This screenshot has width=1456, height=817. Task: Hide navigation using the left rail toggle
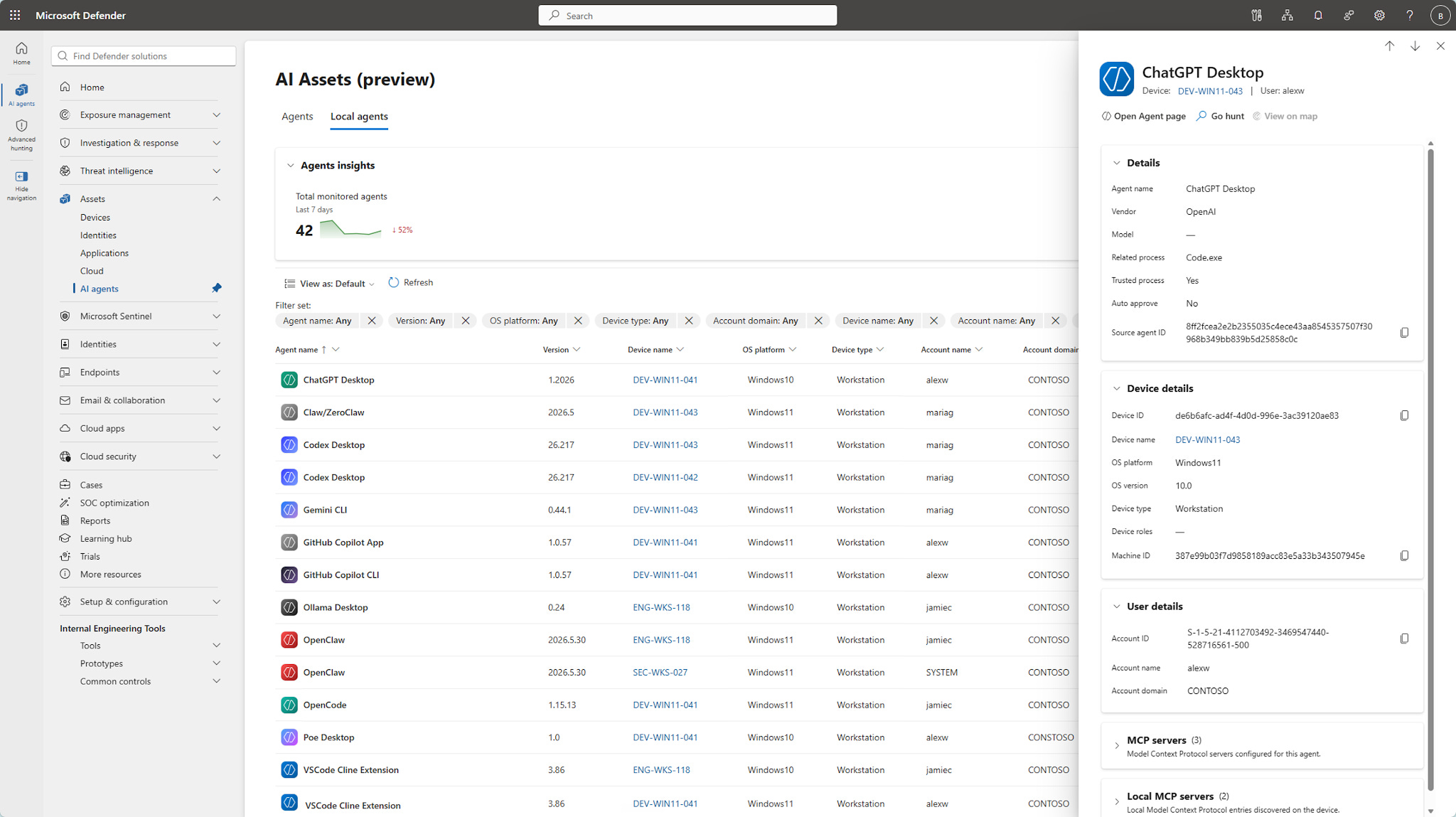coord(21,185)
